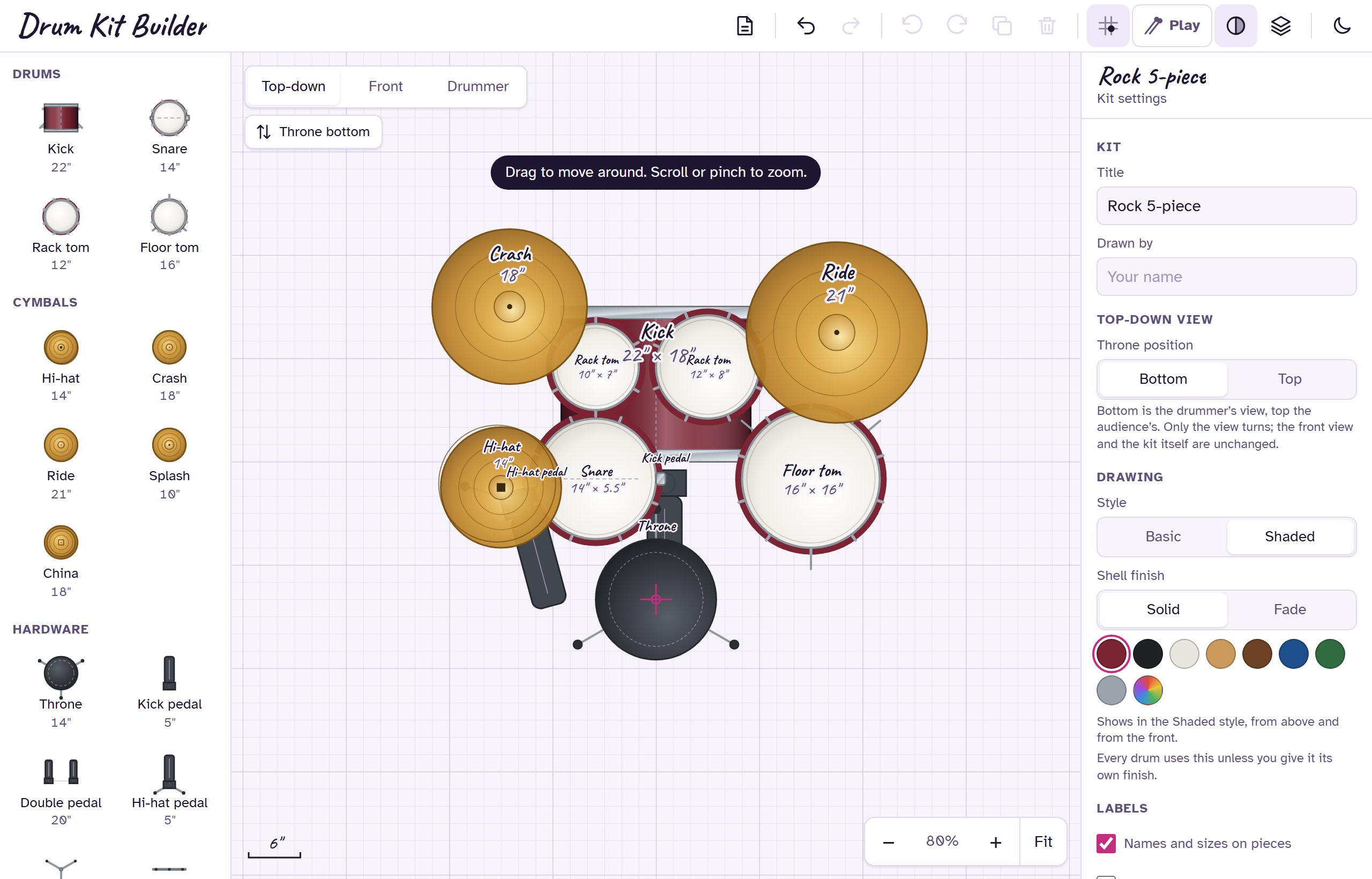This screenshot has height=879, width=1372.
Task: Add a Splash 10" cymbal
Action: [169, 464]
